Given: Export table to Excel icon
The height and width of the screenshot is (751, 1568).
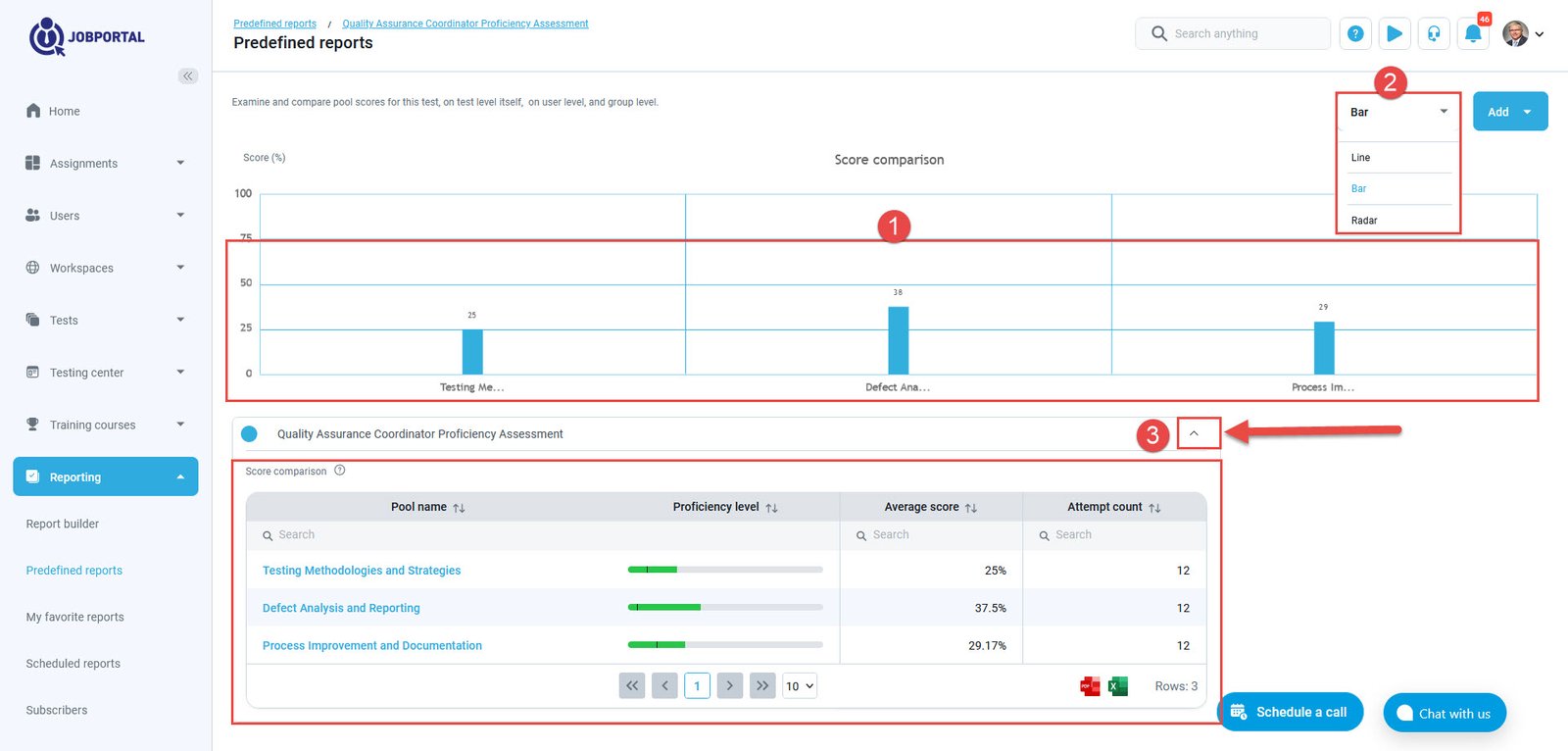Looking at the screenshot, I should [x=1118, y=686].
